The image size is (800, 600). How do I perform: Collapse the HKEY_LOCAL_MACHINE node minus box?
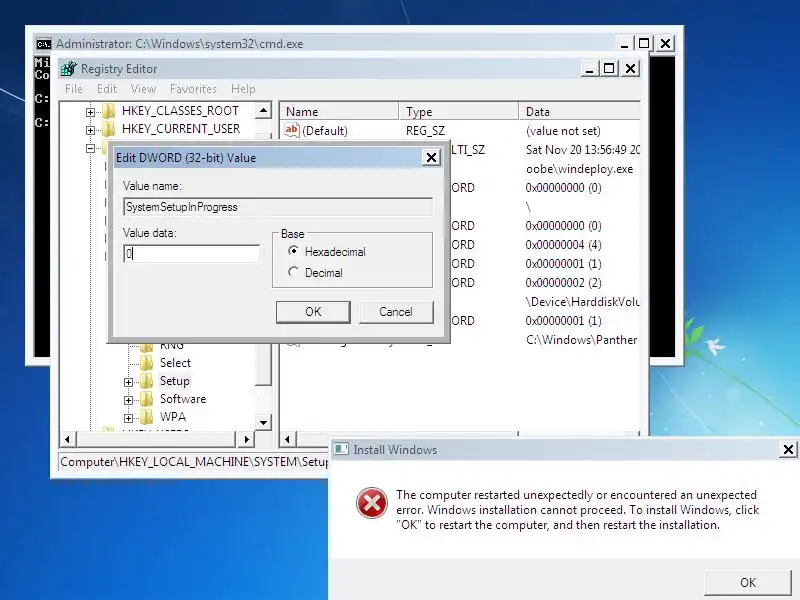pos(90,148)
